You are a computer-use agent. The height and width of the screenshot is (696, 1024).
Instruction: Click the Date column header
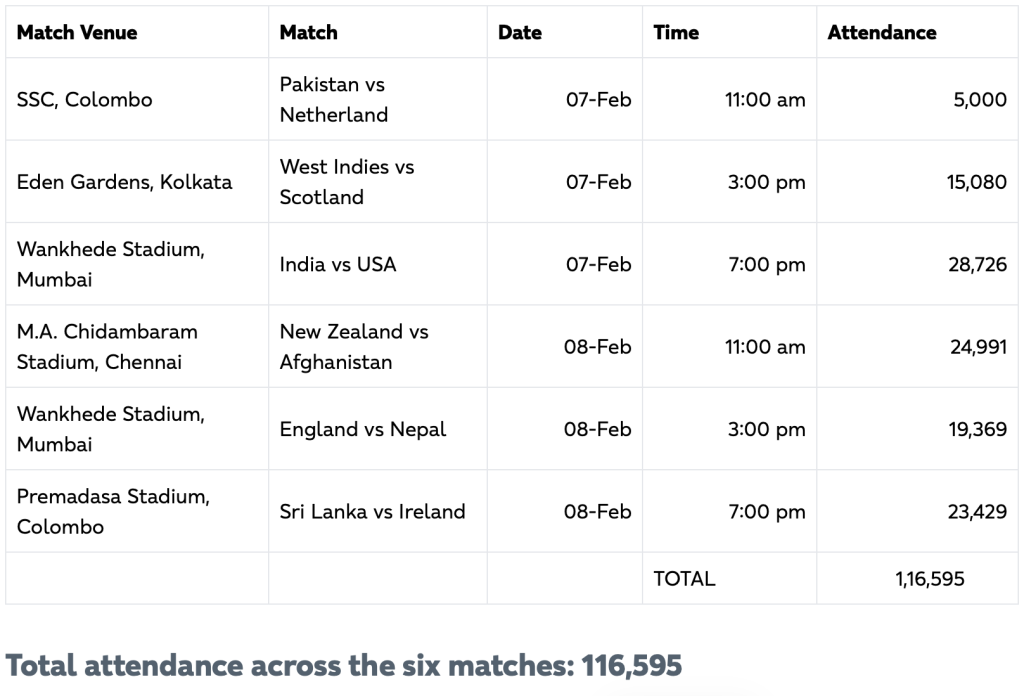[520, 32]
